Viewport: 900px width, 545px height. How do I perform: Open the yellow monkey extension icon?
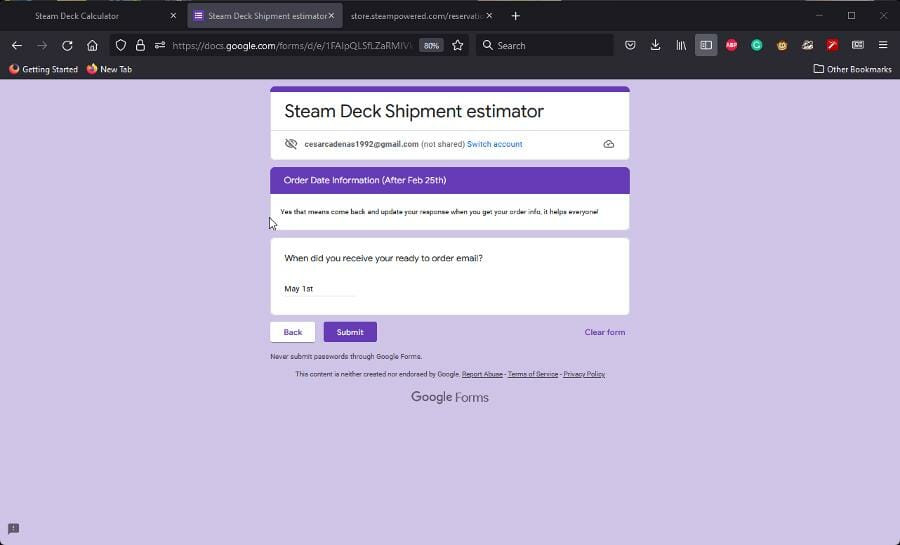[x=782, y=45]
